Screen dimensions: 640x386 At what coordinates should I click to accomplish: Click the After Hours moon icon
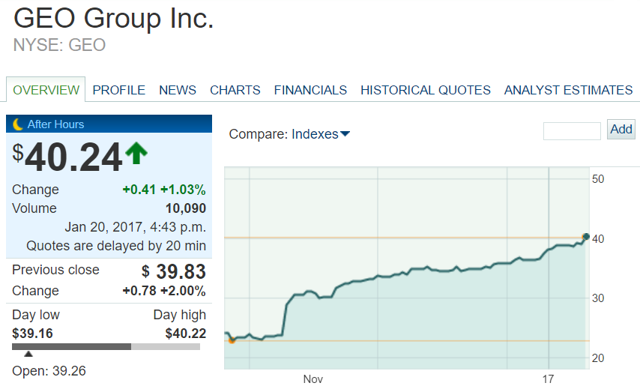(x=18, y=124)
